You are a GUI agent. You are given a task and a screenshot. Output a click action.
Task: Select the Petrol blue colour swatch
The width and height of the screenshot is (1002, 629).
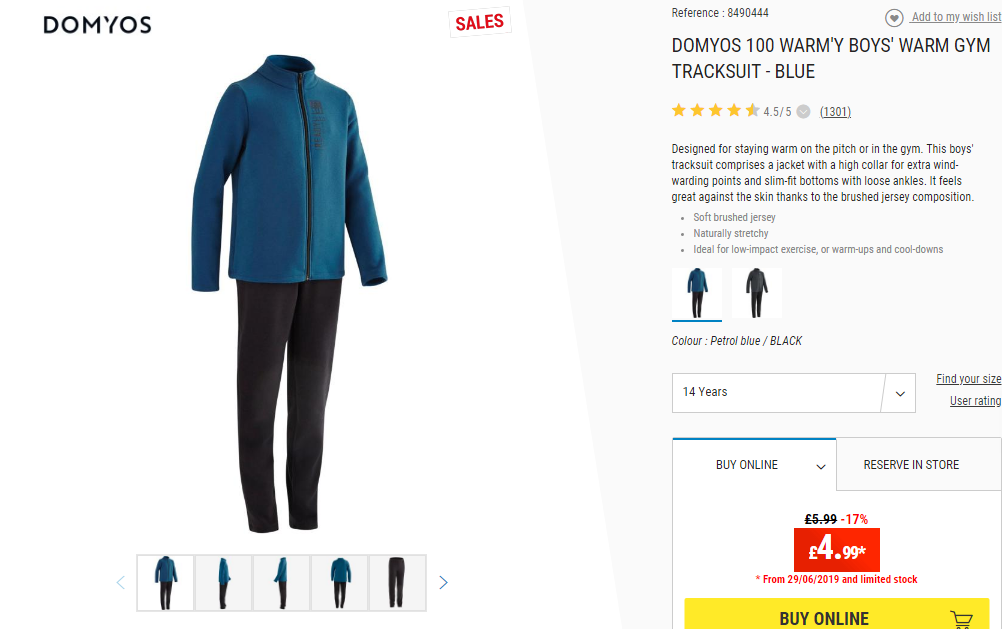(697, 293)
